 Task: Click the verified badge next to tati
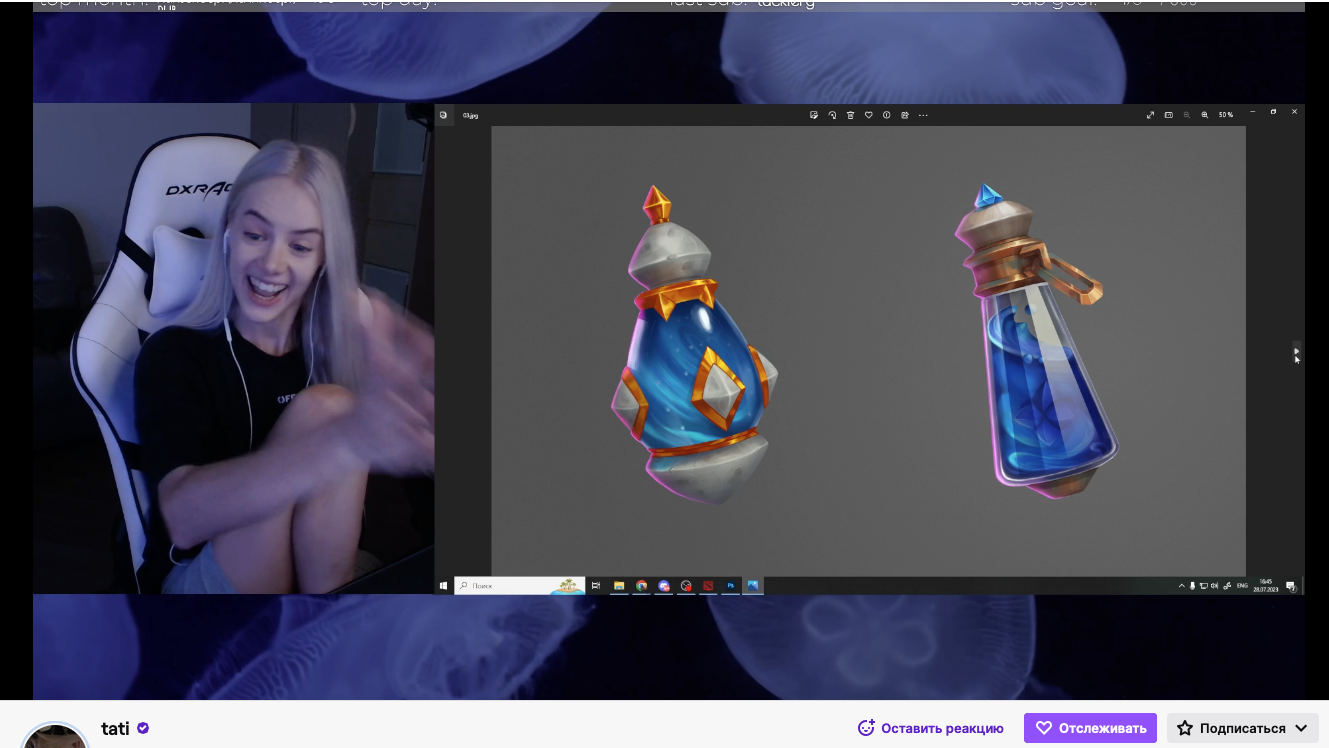coord(143,728)
